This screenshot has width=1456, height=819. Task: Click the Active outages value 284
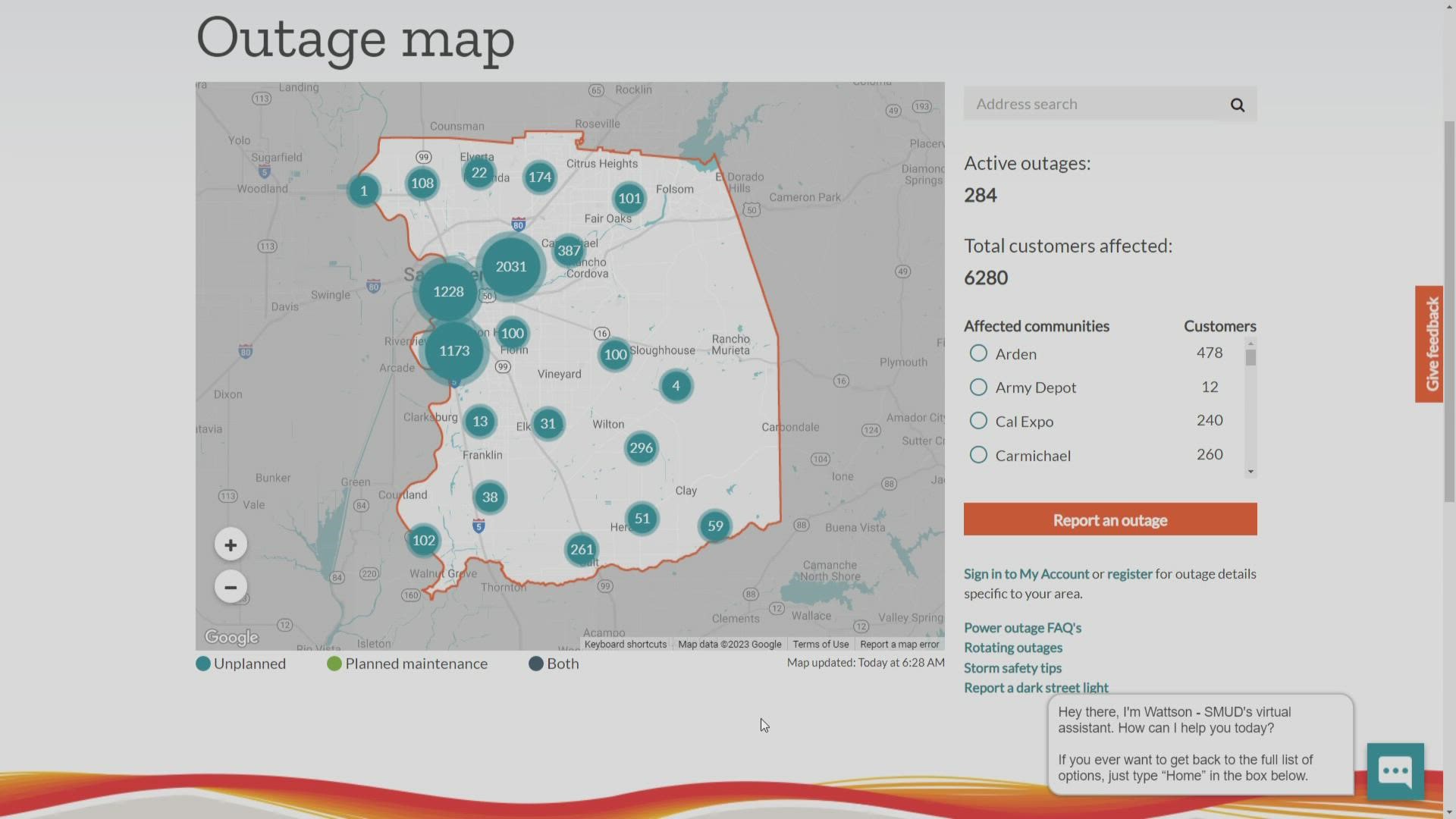[x=981, y=196]
